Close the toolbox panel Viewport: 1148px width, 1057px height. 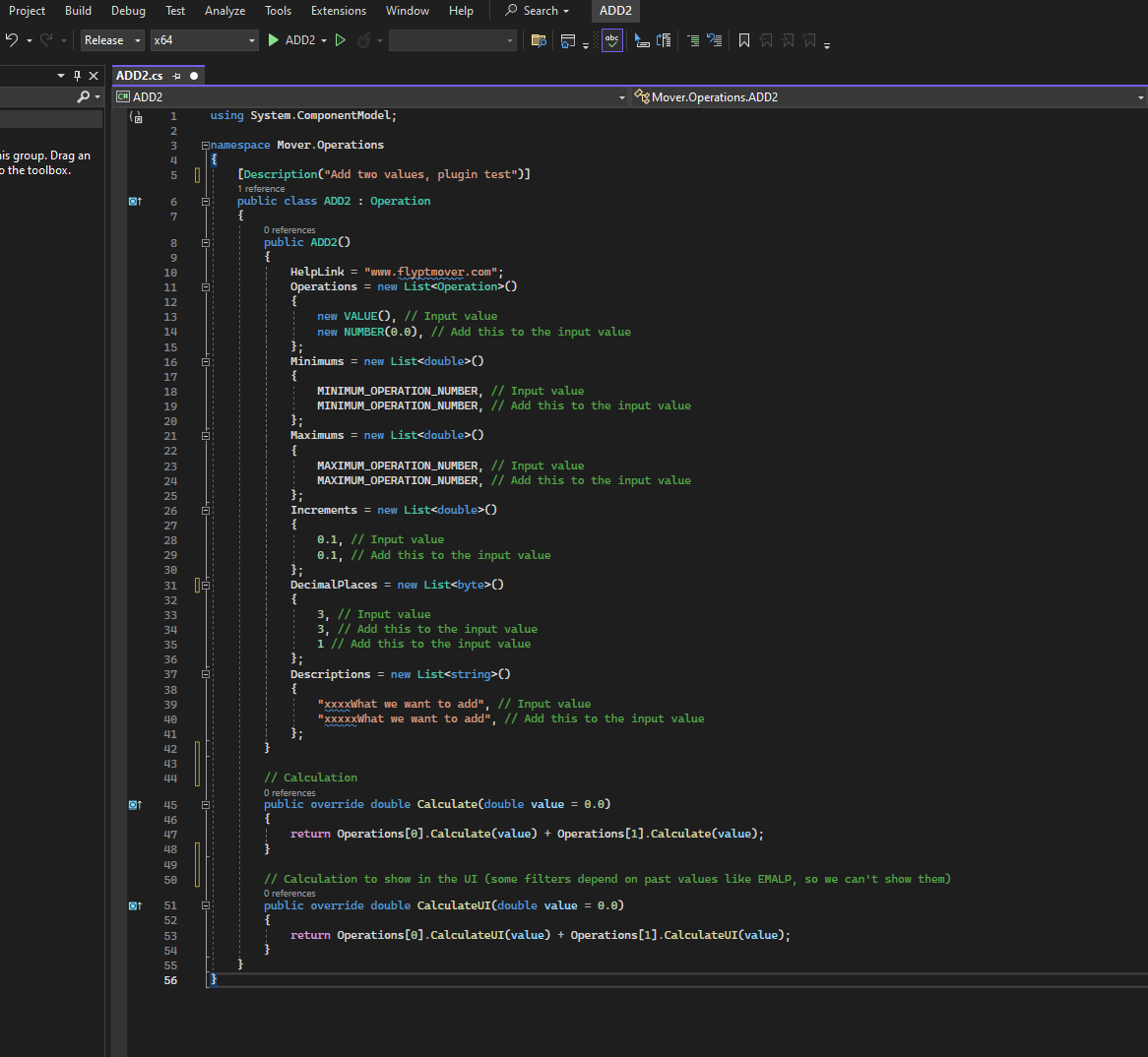(94, 76)
